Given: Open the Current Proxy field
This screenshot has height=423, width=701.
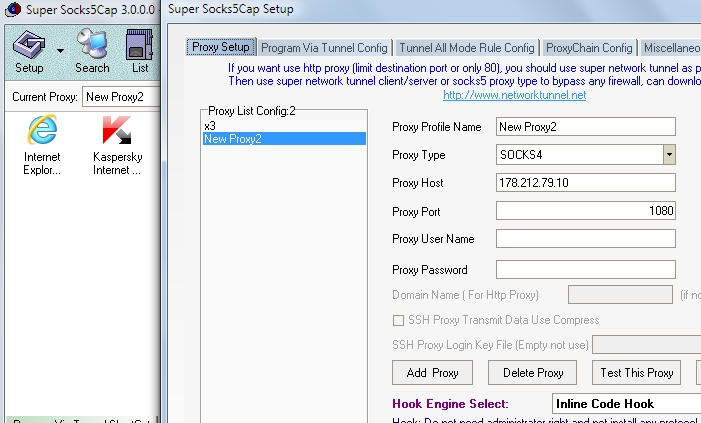Looking at the screenshot, I should pos(121,97).
